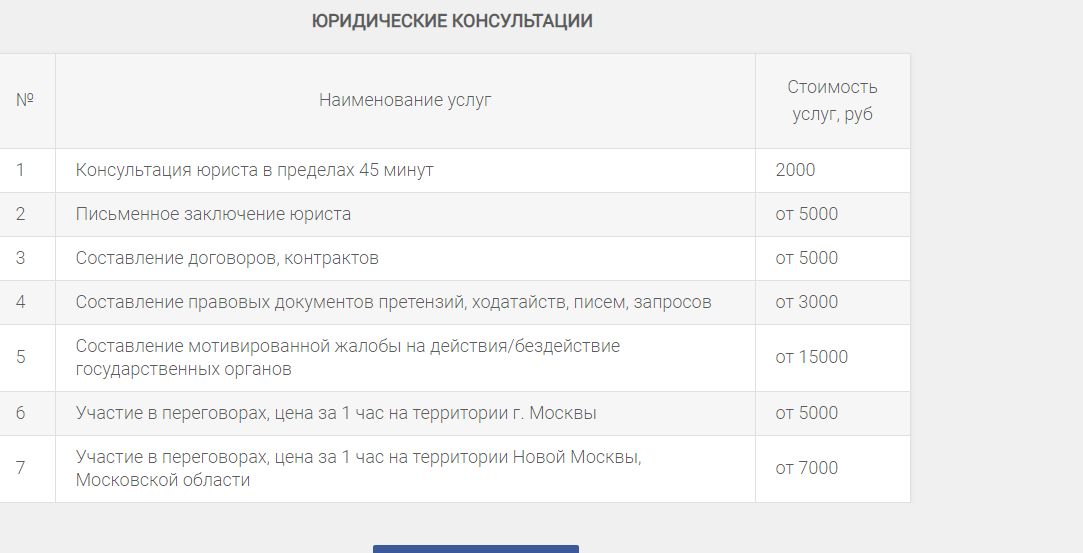Select negotiation service for "г. Москвы"
The image size is (1083, 553).
(336, 413)
